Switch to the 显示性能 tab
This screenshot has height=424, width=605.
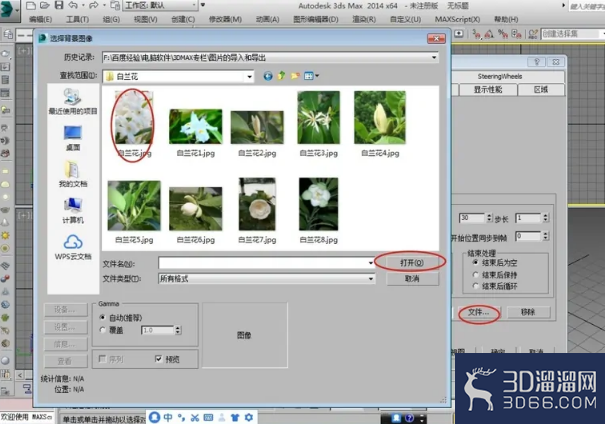(x=488, y=90)
